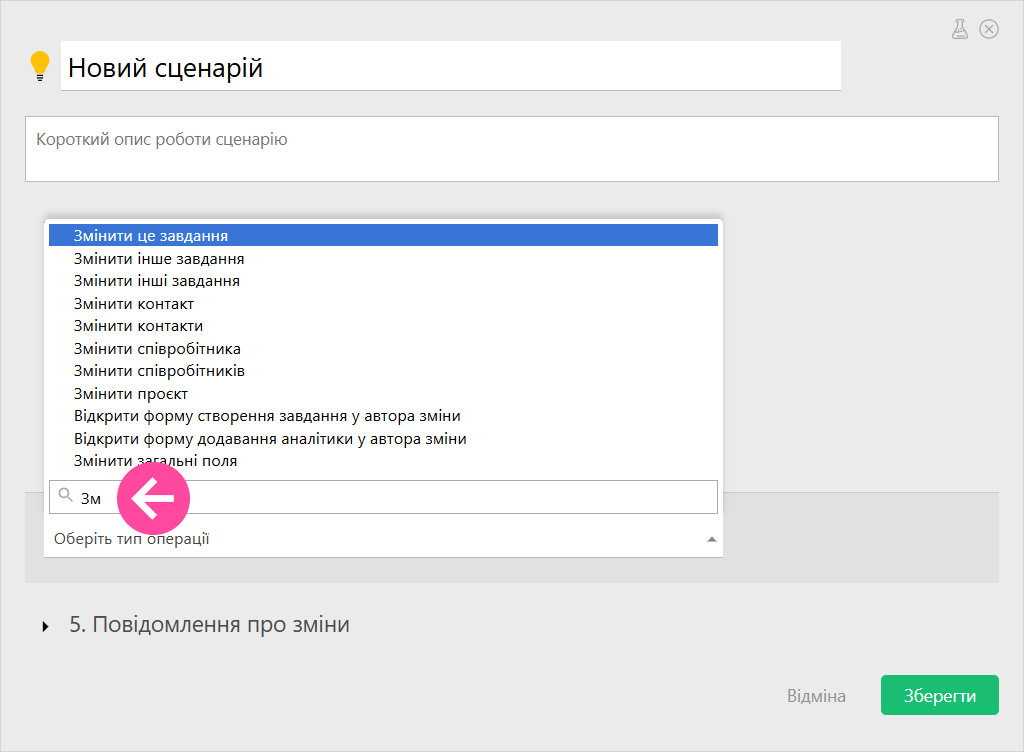Select 'Змінити це завдання' option

tap(151, 236)
